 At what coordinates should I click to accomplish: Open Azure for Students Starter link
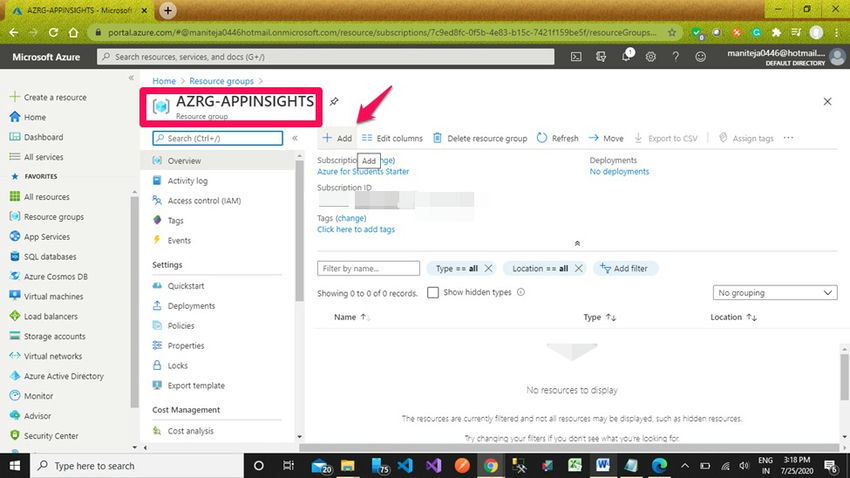click(x=363, y=172)
